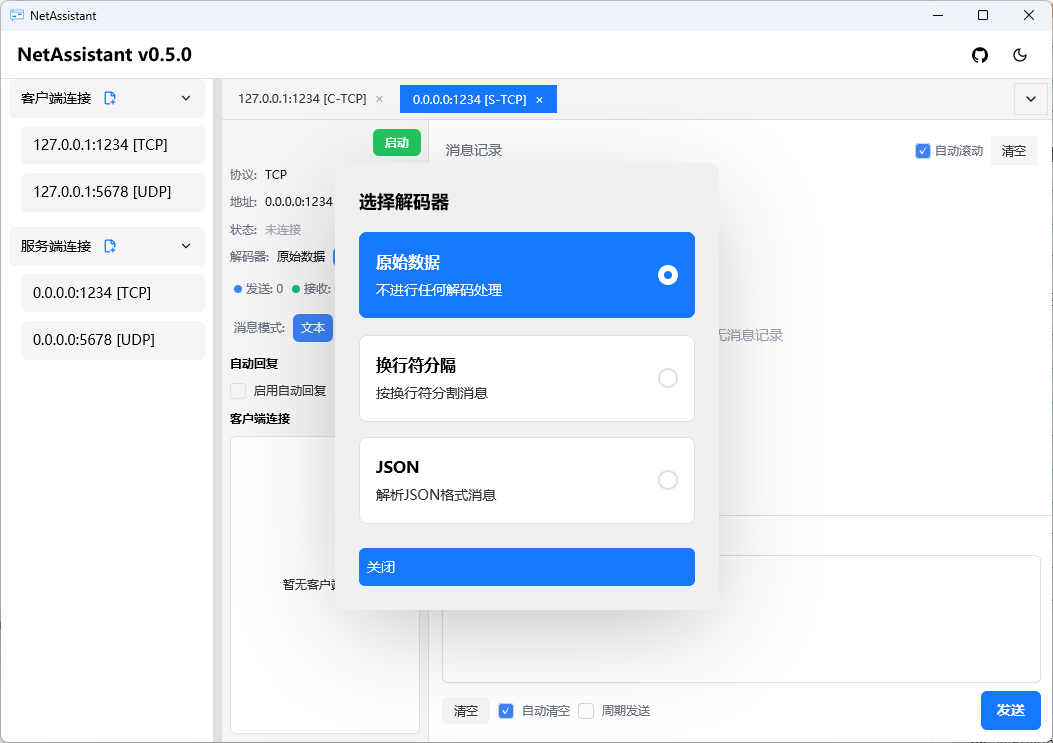
Task: Select the 127.0.0.1:5678 [UDP] connection
Action: (x=112, y=192)
